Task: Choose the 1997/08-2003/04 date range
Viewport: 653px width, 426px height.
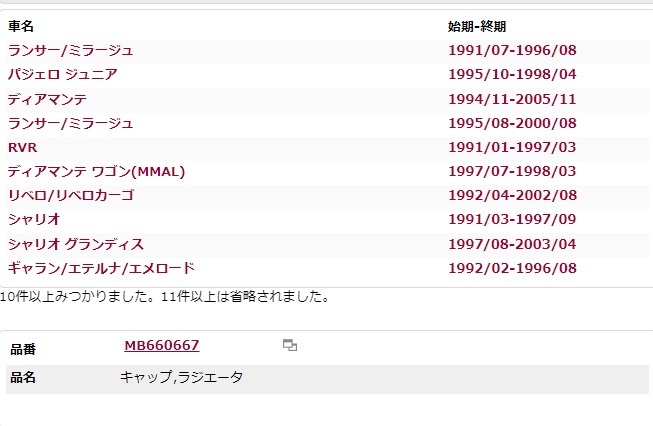Action: 513,244
